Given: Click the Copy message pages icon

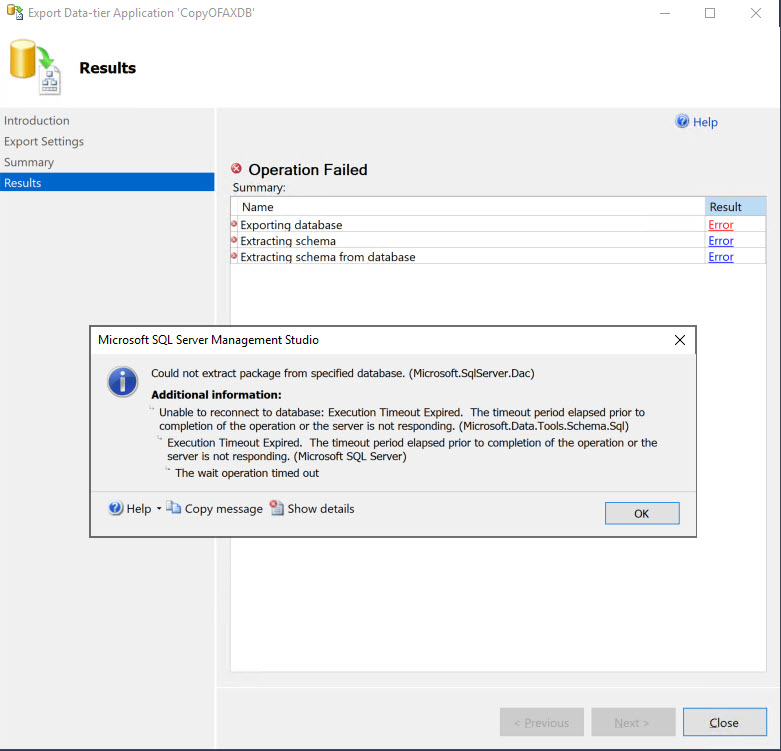Looking at the screenshot, I should 174,509.
